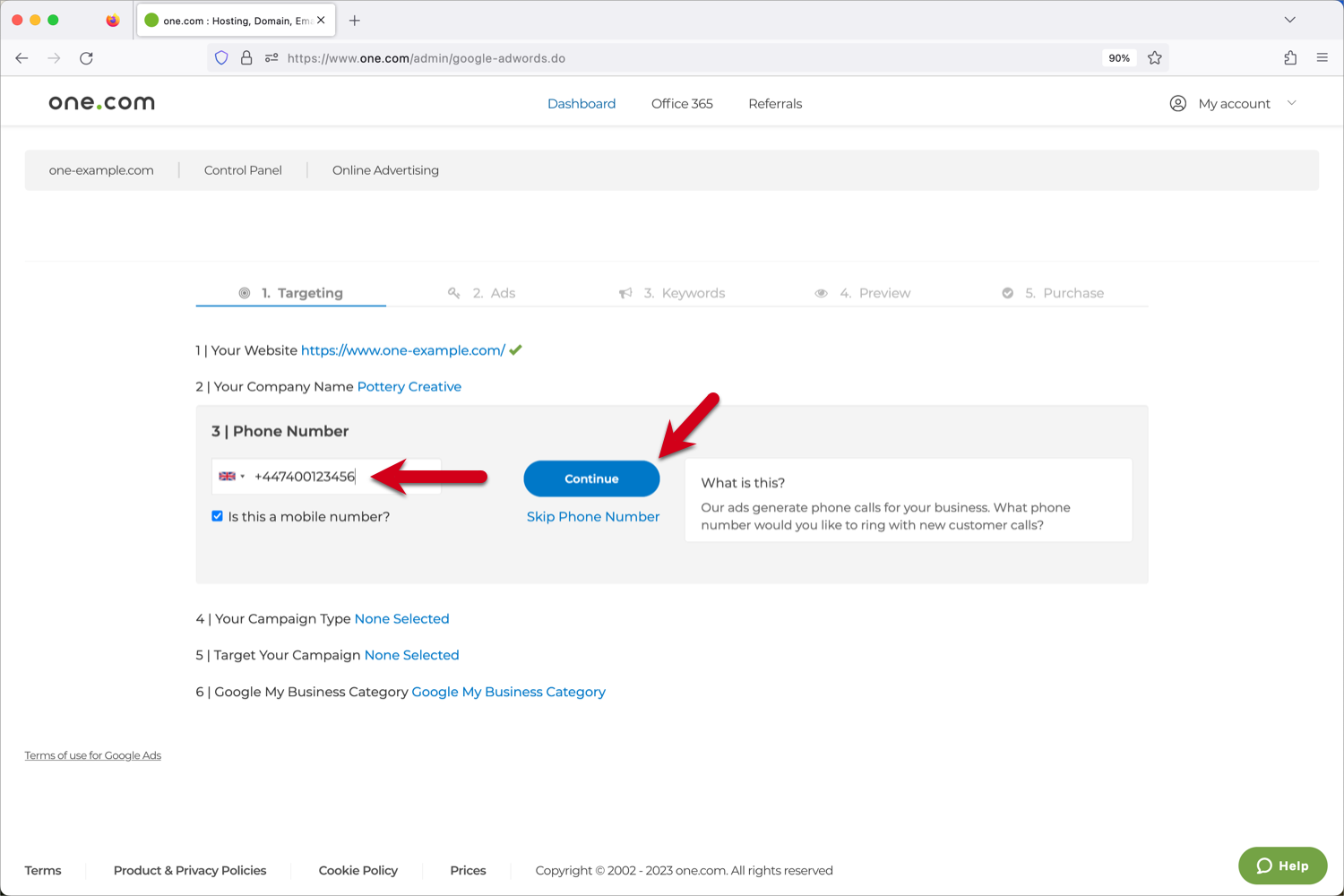Switch to the Office 365 section

point(682,103)
